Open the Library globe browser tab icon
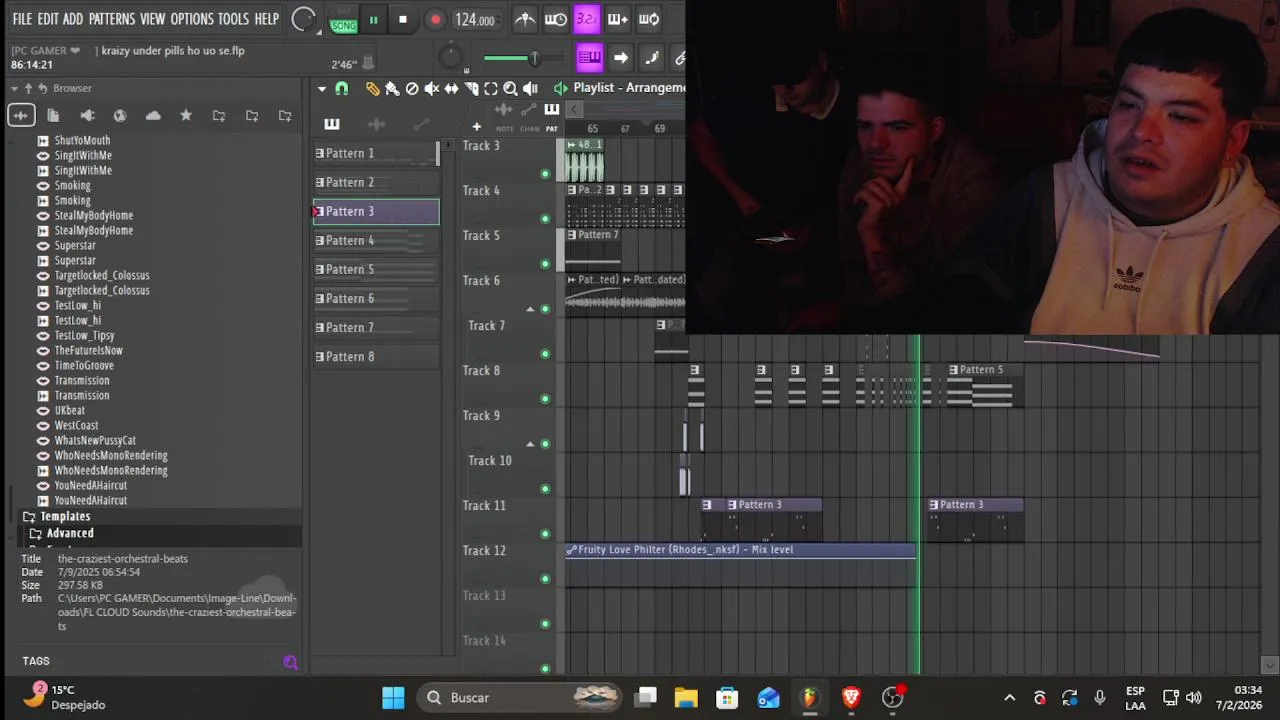This screenshot has width=1280, height=720. 120,116
